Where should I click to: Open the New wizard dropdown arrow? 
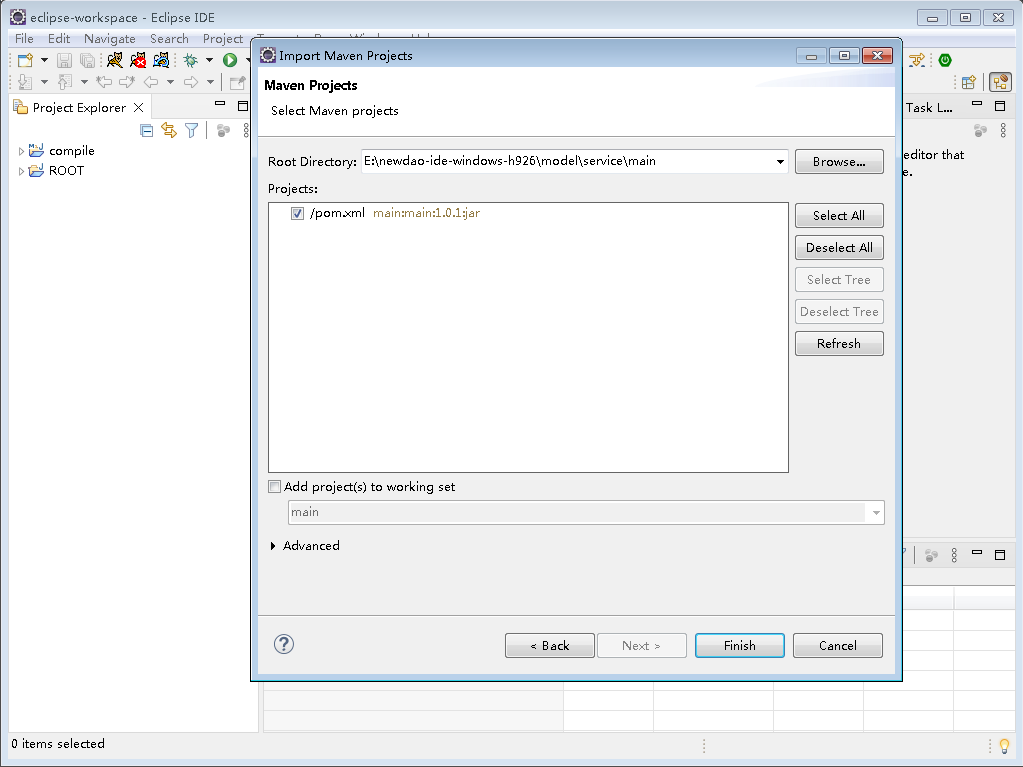coord(44,61)
